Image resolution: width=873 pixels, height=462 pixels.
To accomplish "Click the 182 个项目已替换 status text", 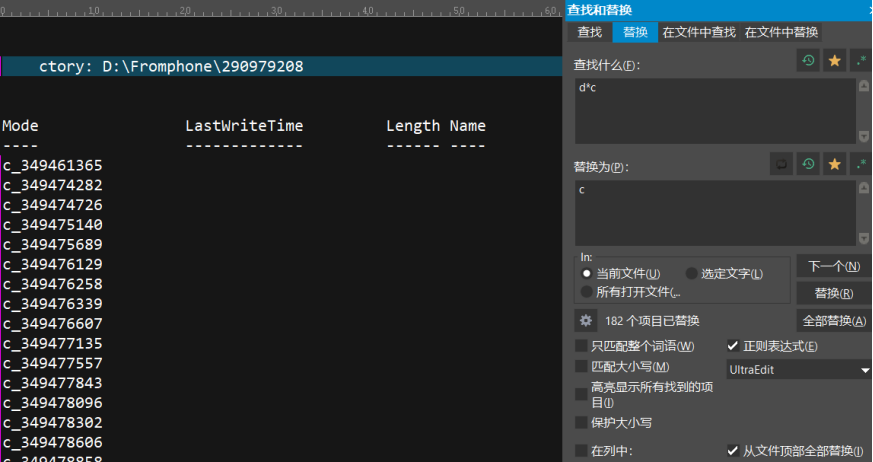I will point(652,321).
